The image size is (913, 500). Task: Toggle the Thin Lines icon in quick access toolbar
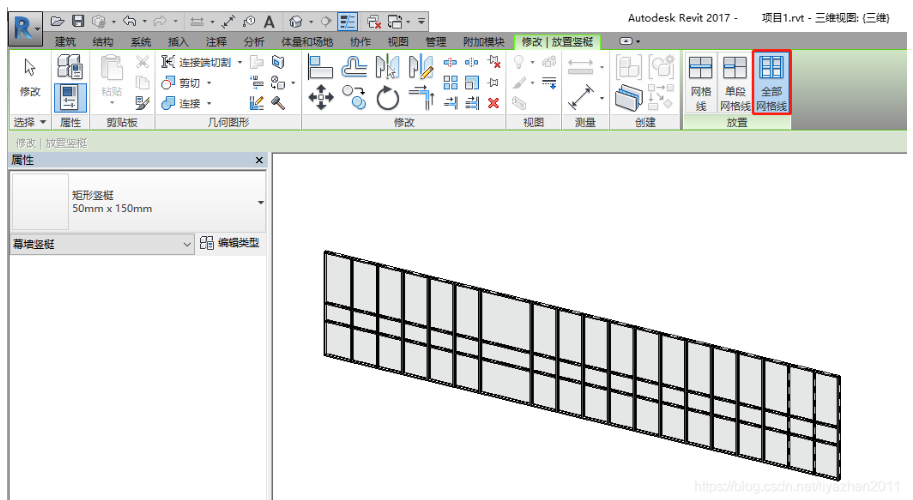click(x=348, y=22)
